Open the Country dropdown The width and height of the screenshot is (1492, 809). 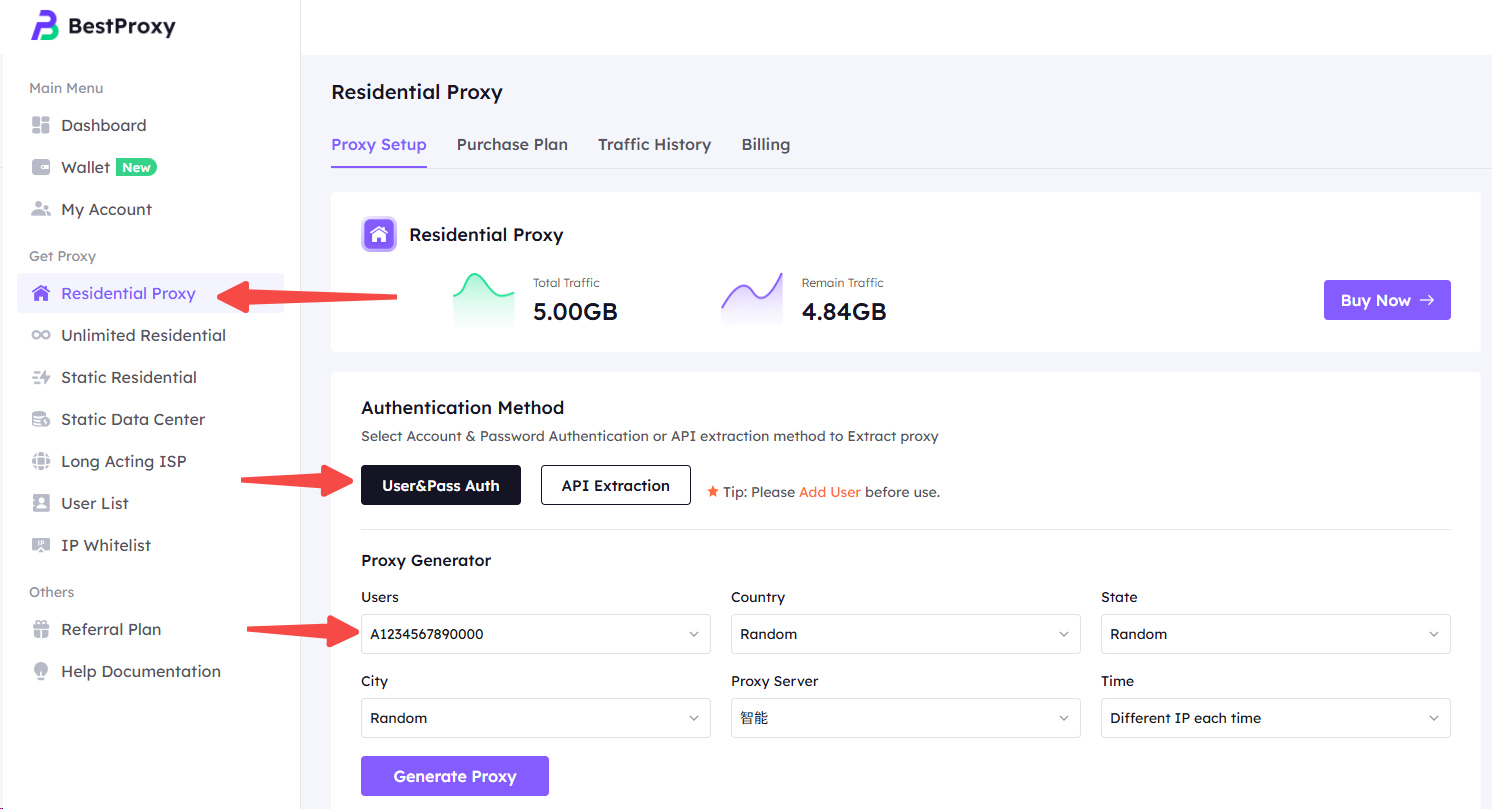[x=905, y=634]
